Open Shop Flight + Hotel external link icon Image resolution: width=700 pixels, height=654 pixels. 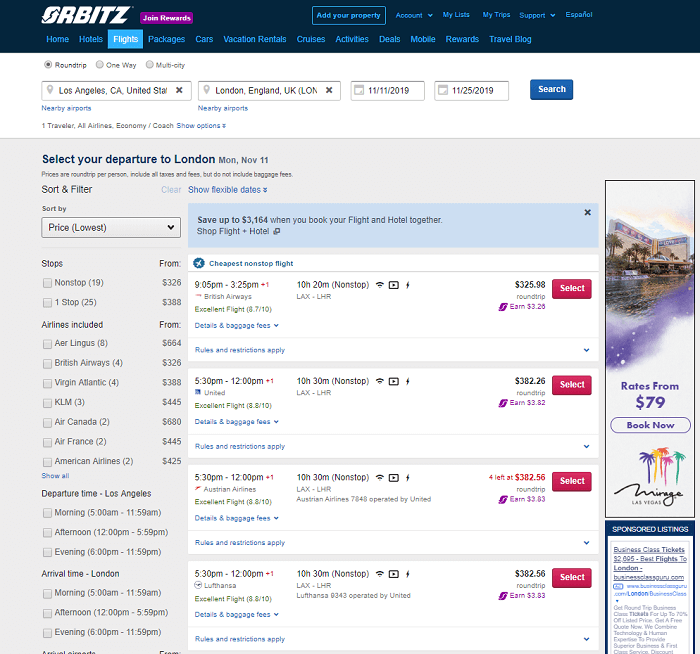[277, 231]
